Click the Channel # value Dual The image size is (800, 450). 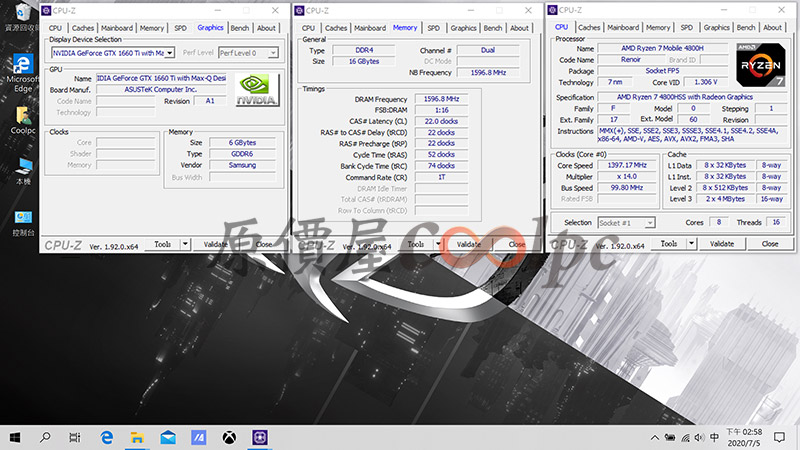(x=488, y=50)
